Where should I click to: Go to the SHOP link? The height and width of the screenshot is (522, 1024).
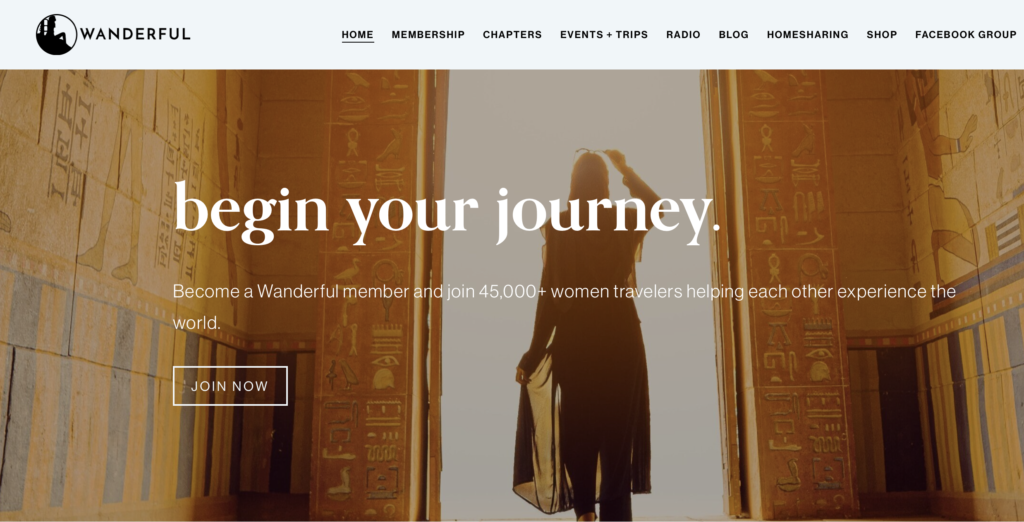(x=882, y=35)
